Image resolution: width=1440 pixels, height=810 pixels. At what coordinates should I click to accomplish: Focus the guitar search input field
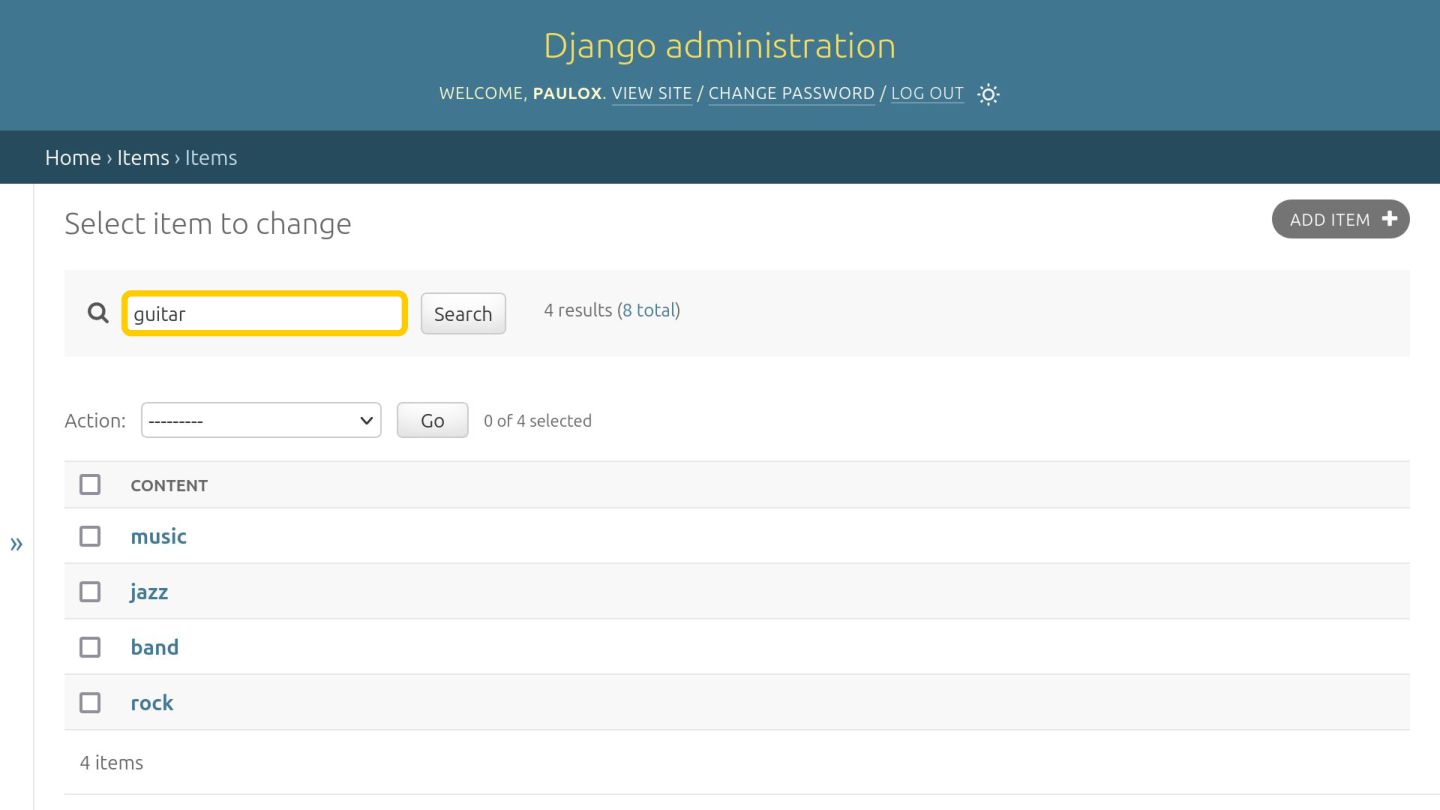(265, 313)
